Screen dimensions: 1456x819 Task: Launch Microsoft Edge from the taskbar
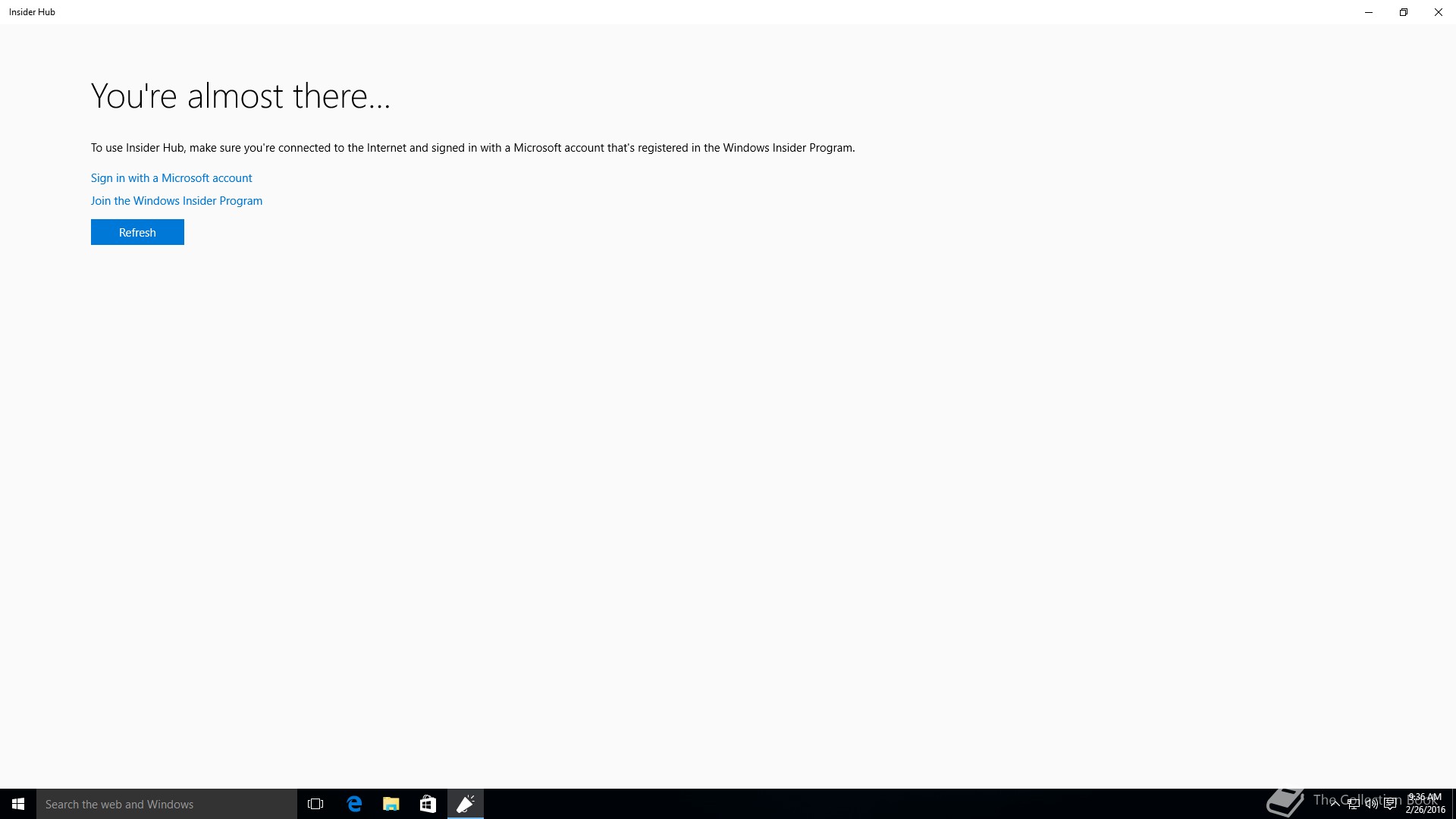tap(354, 804)
